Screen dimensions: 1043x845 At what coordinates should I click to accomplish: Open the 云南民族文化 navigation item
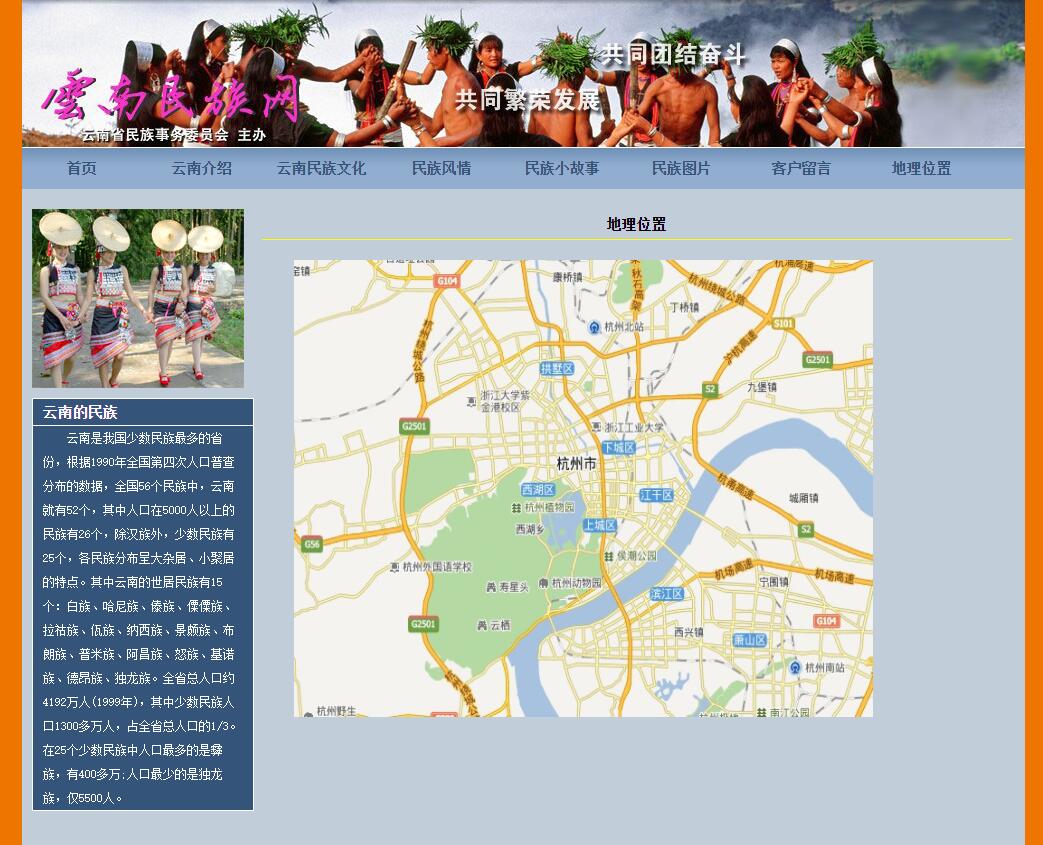[x=321, y=169]
